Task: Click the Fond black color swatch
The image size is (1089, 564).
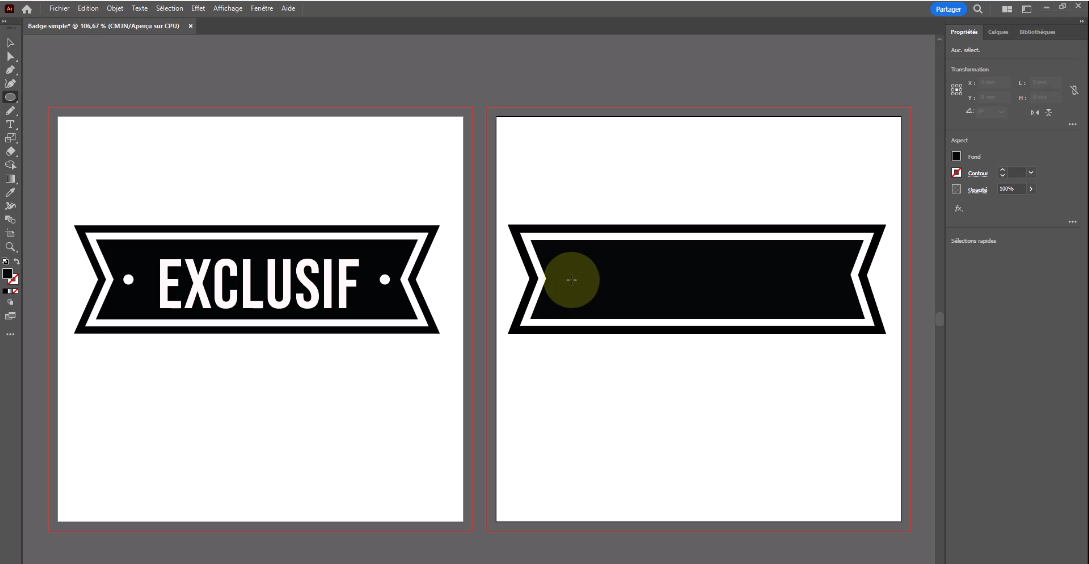Action: (956, 157)
